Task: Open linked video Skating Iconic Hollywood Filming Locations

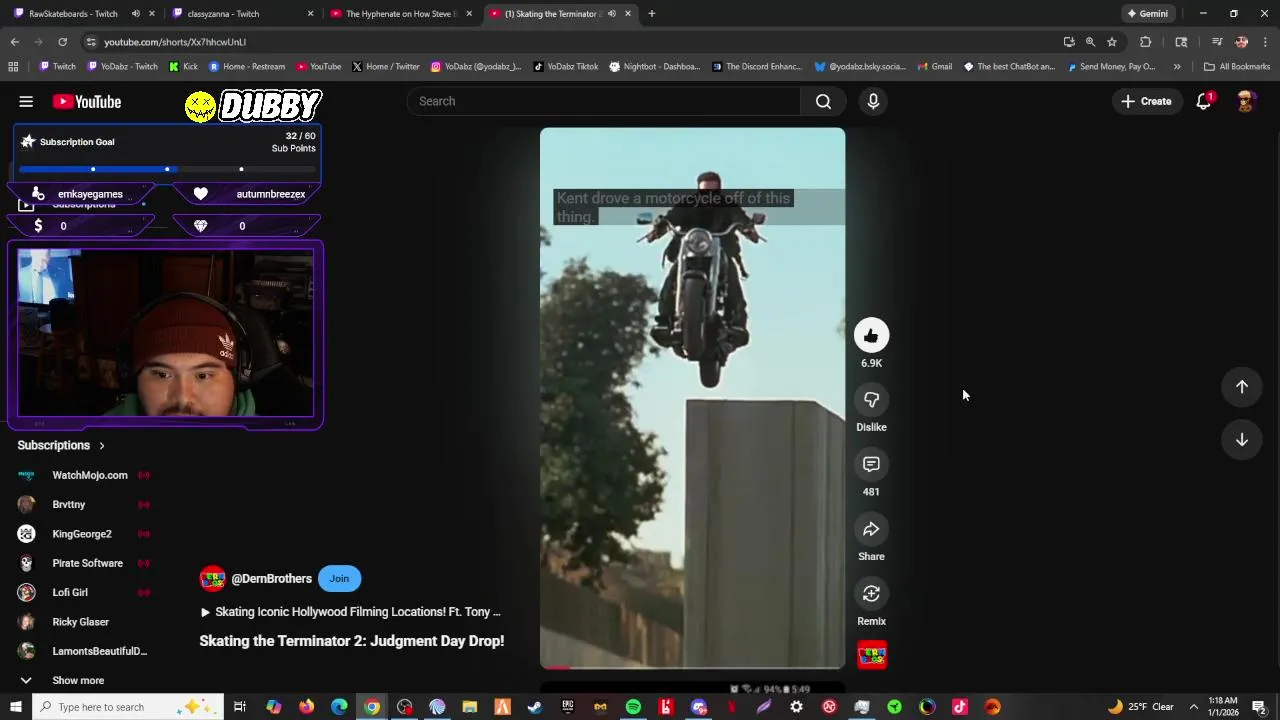Action: click(350, 612)
